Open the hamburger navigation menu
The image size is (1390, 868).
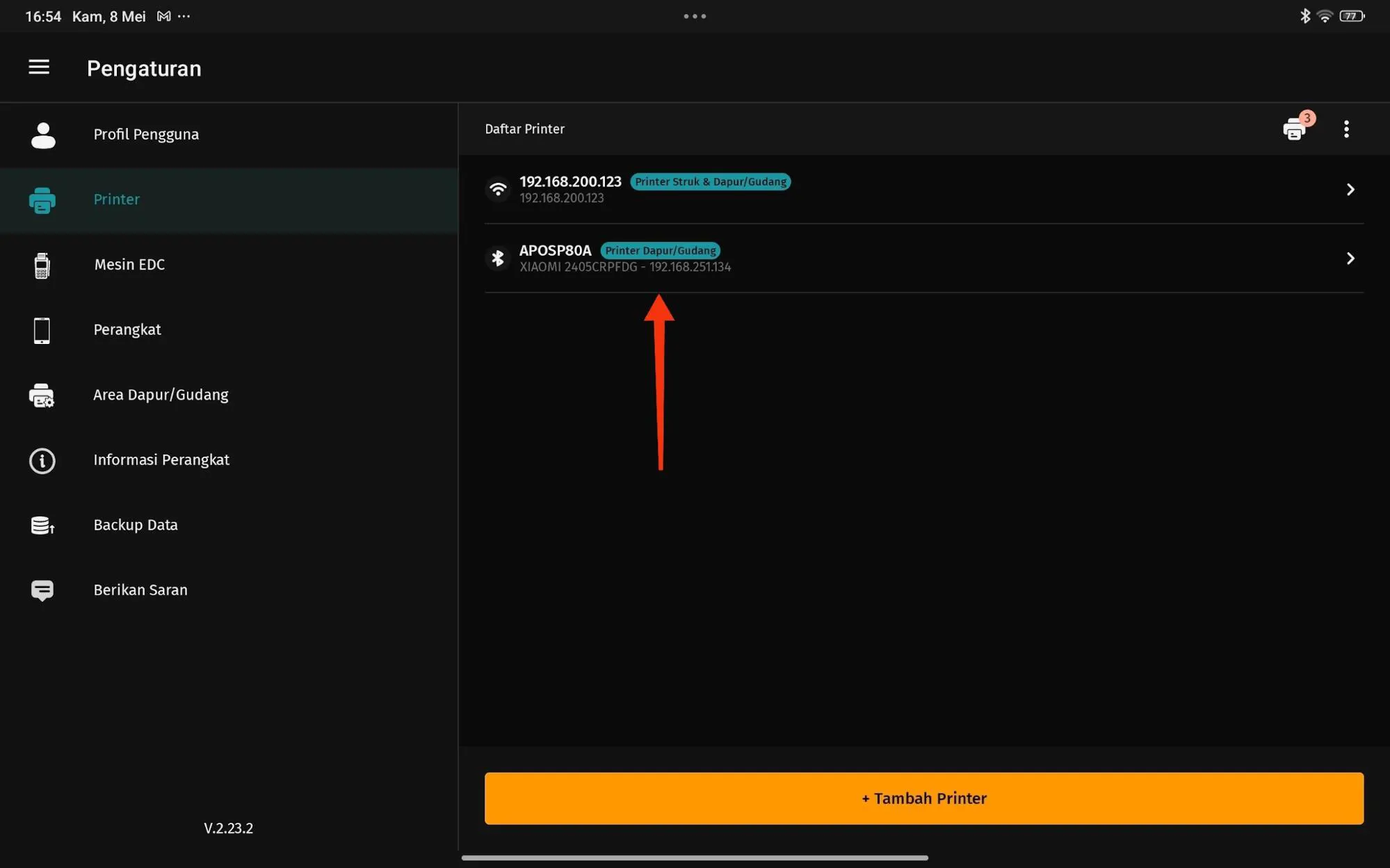[x=39, y=67]
